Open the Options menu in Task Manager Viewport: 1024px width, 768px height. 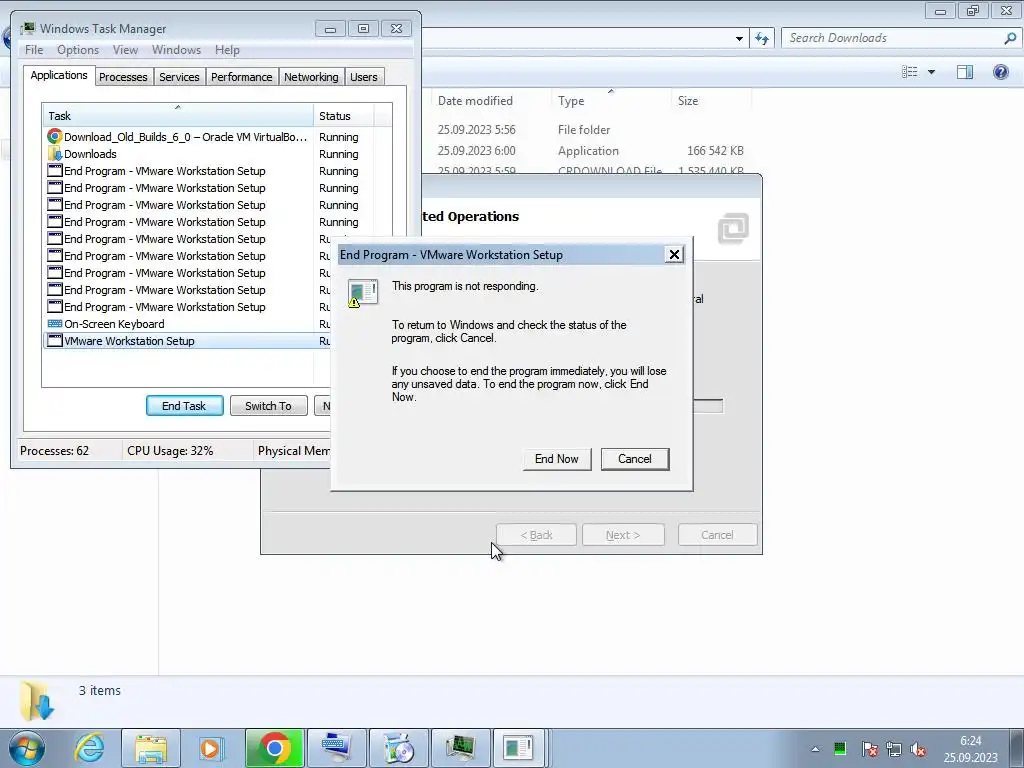coord(78,50)
